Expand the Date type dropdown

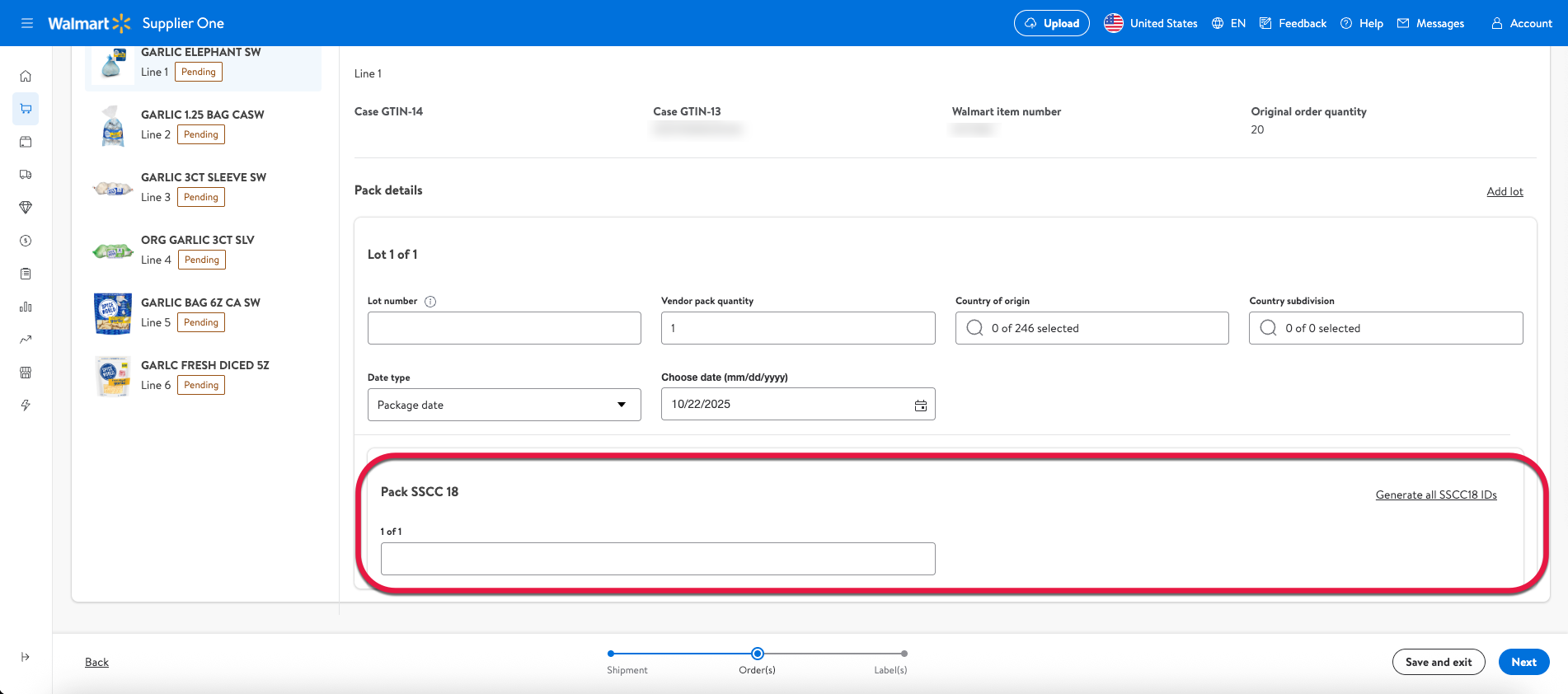[504, 405]
